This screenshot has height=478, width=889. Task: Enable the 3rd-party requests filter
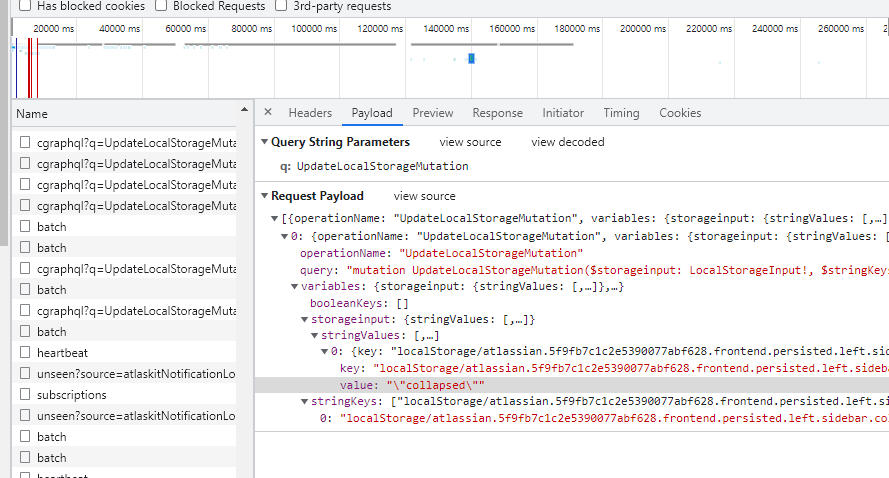coord(281,6)
